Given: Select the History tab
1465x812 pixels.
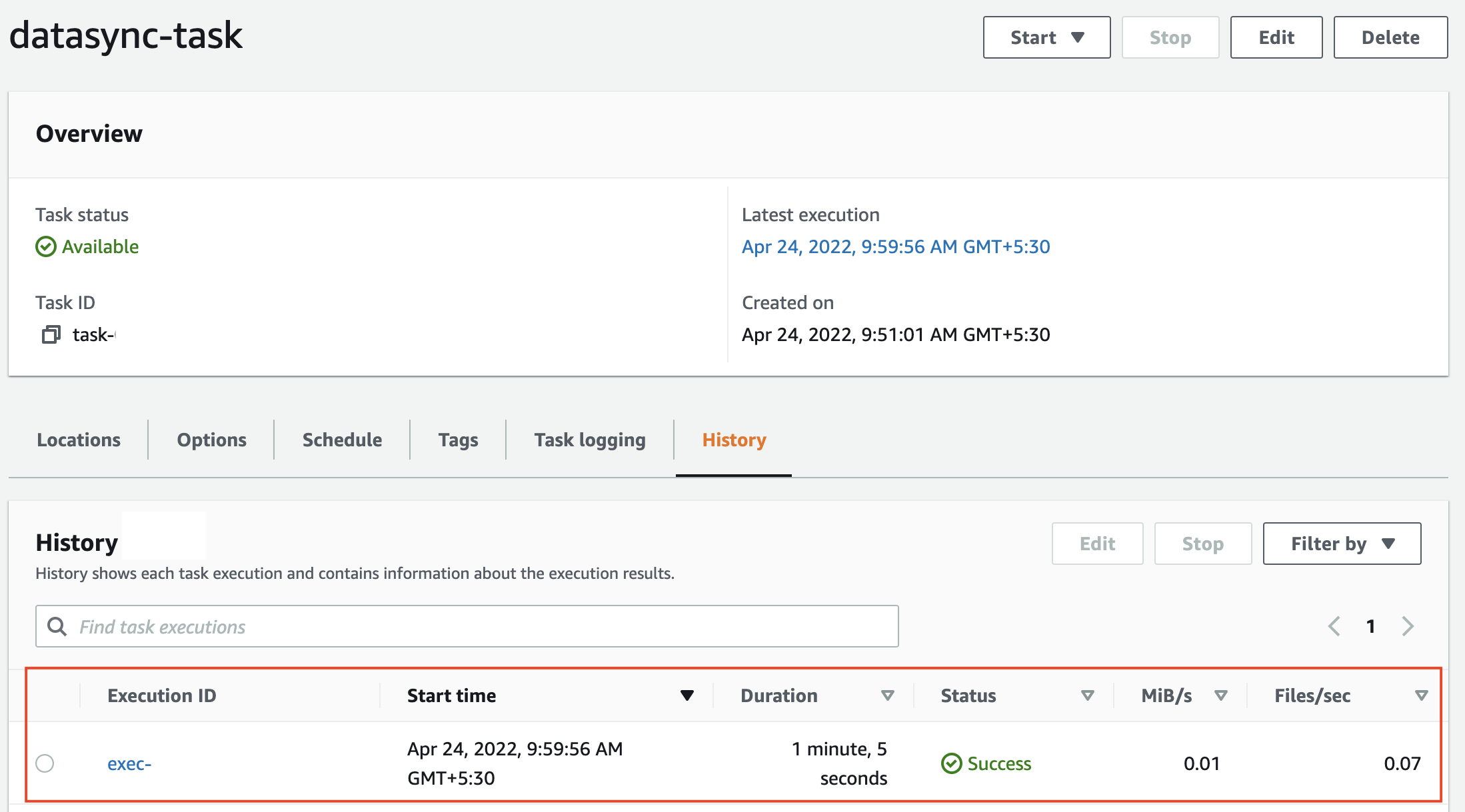Looking at the screenshot, I should click(x=734, y=440).
